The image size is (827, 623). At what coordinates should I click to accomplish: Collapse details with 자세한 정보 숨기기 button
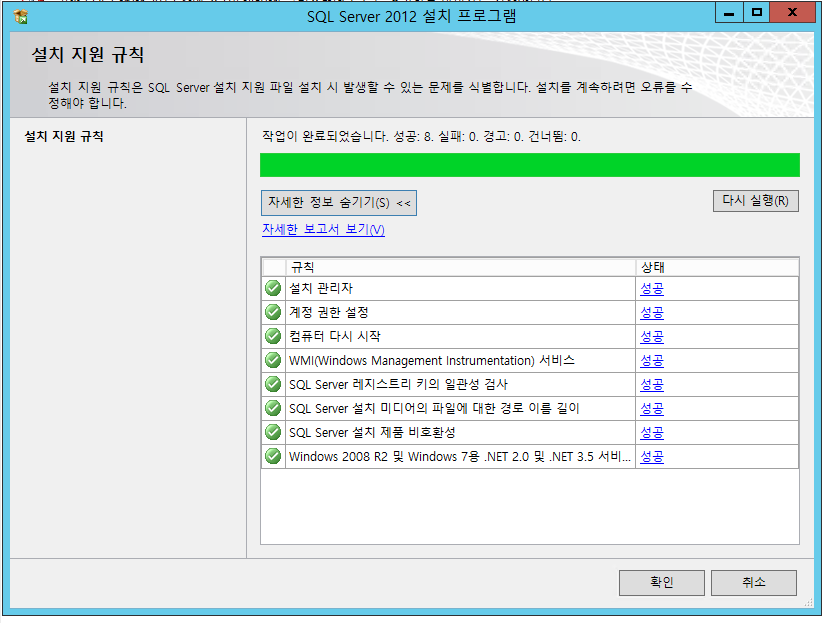(x=338, y=203)
